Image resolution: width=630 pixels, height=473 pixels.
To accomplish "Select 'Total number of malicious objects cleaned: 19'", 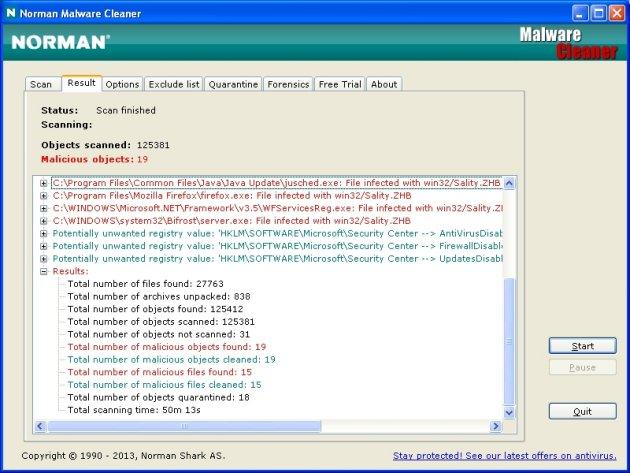I will click(x=172, y=360).
